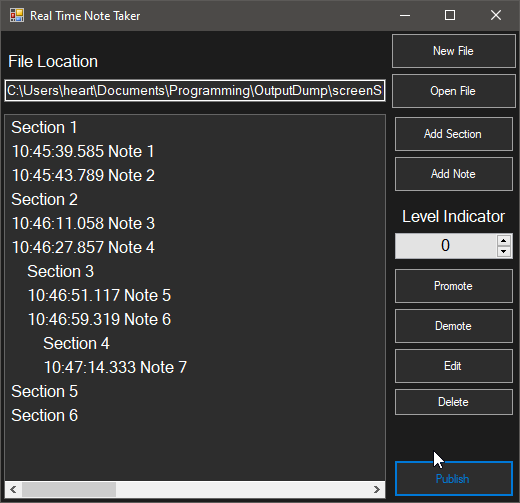The height and width of the screenshot is (503, 520).
Task: Maximize the Real Time Note Taker window
Action: [x=450, y=15]
